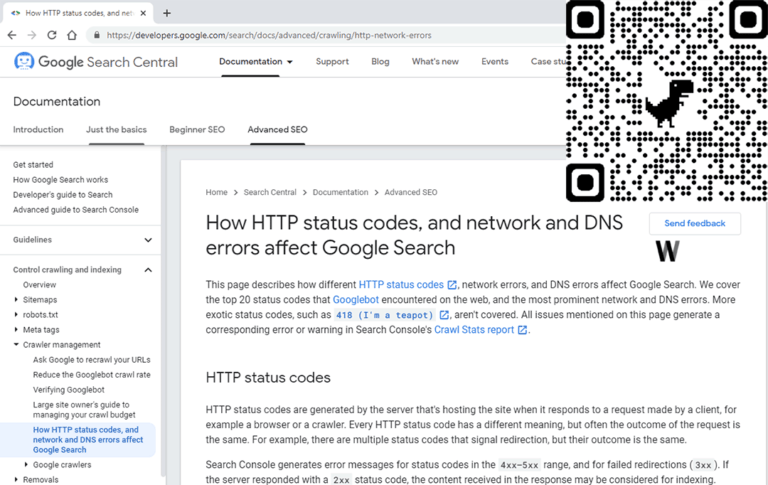
Task: Open How Google Search works
Action: (60, 180)
